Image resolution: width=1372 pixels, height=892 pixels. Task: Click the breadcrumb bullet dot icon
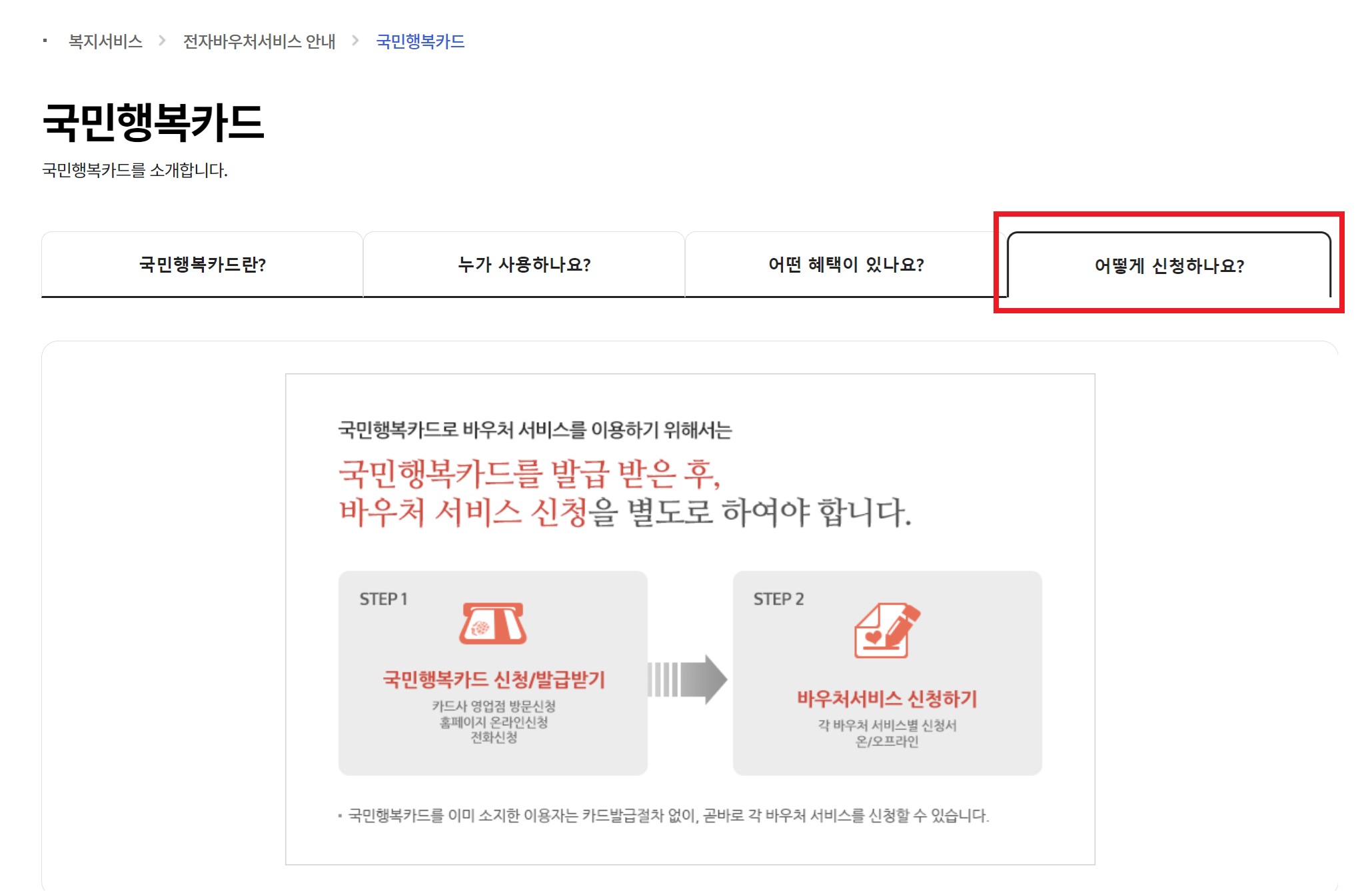click(x=45, y=41)
